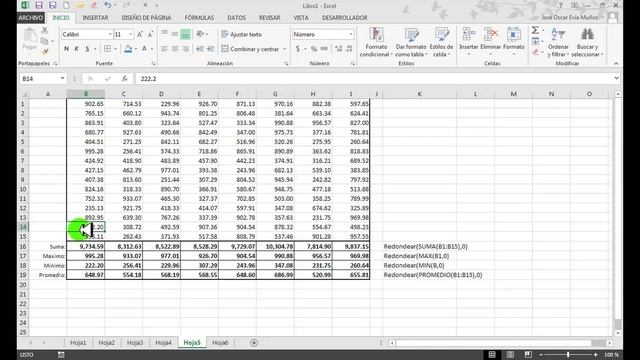640x360 pixels.
Task: Toggle Underline S formatting
Action: pyautogui.click(x=87, y=49)
